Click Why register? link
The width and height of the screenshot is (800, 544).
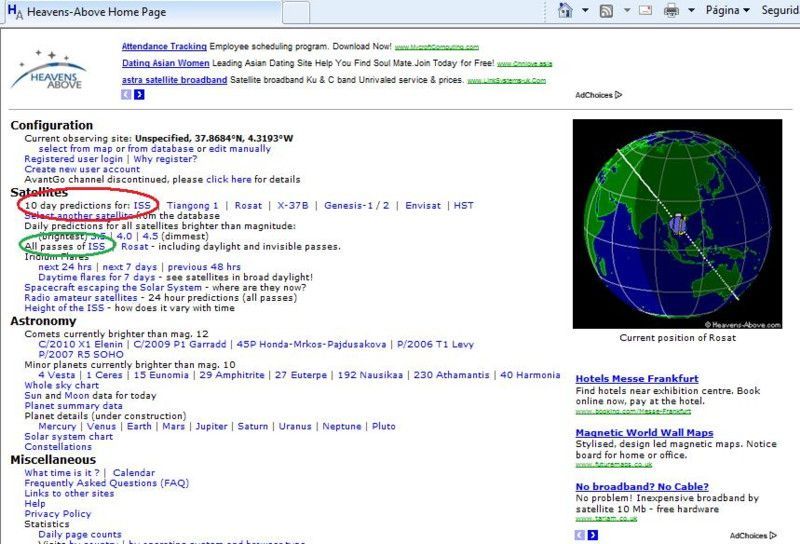coord(165,159)
